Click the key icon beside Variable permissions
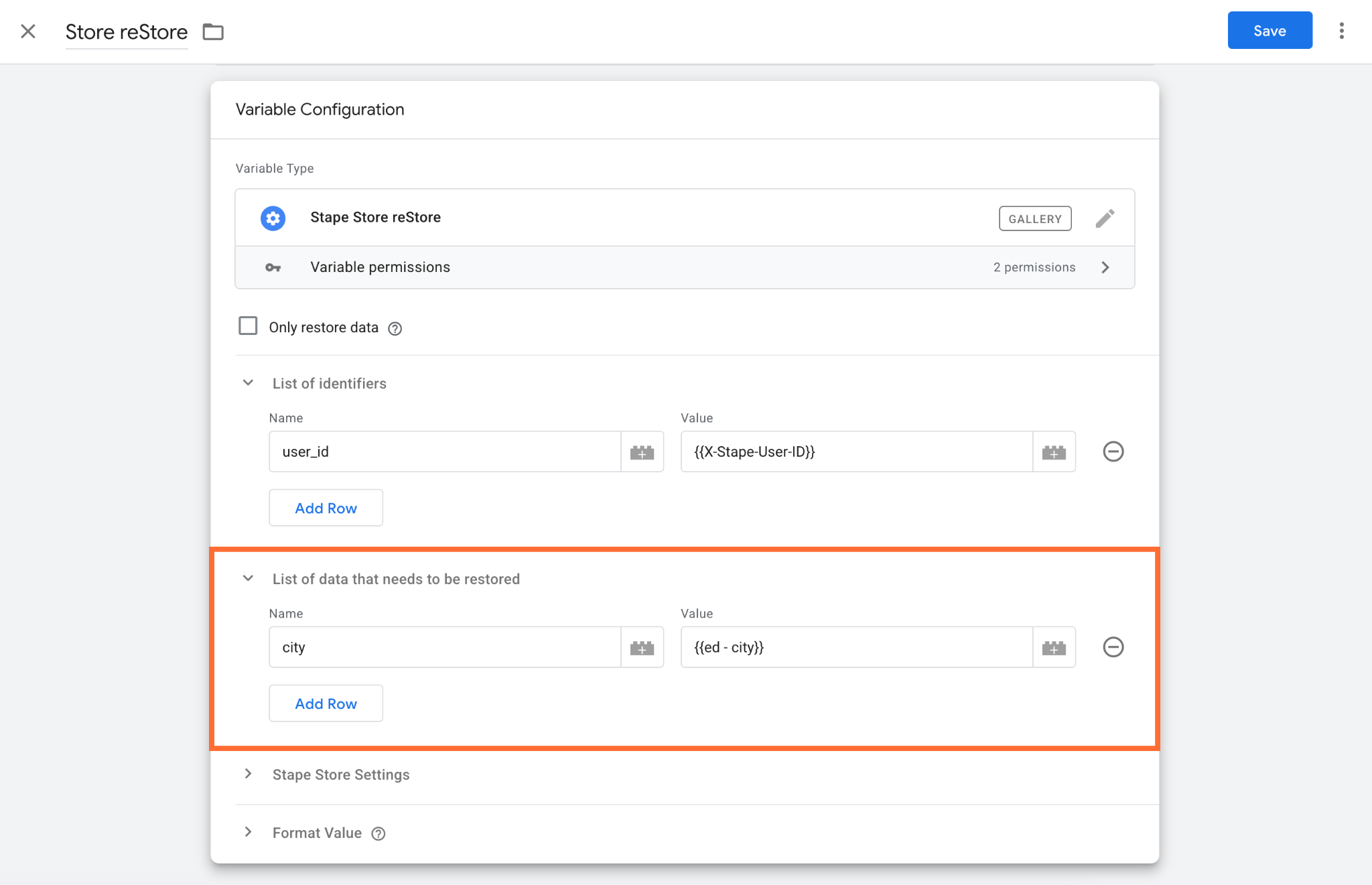Screen dimensions: 1372x885 (273, 267)
